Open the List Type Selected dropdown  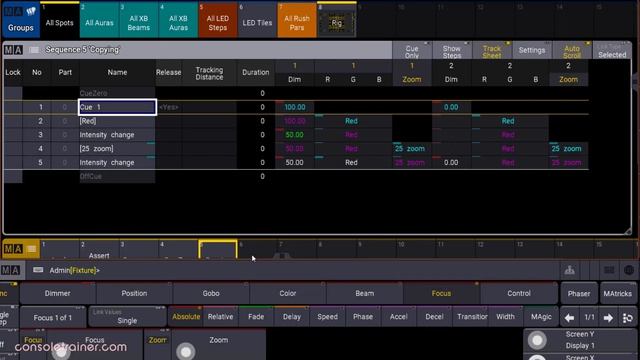(611, 51)
